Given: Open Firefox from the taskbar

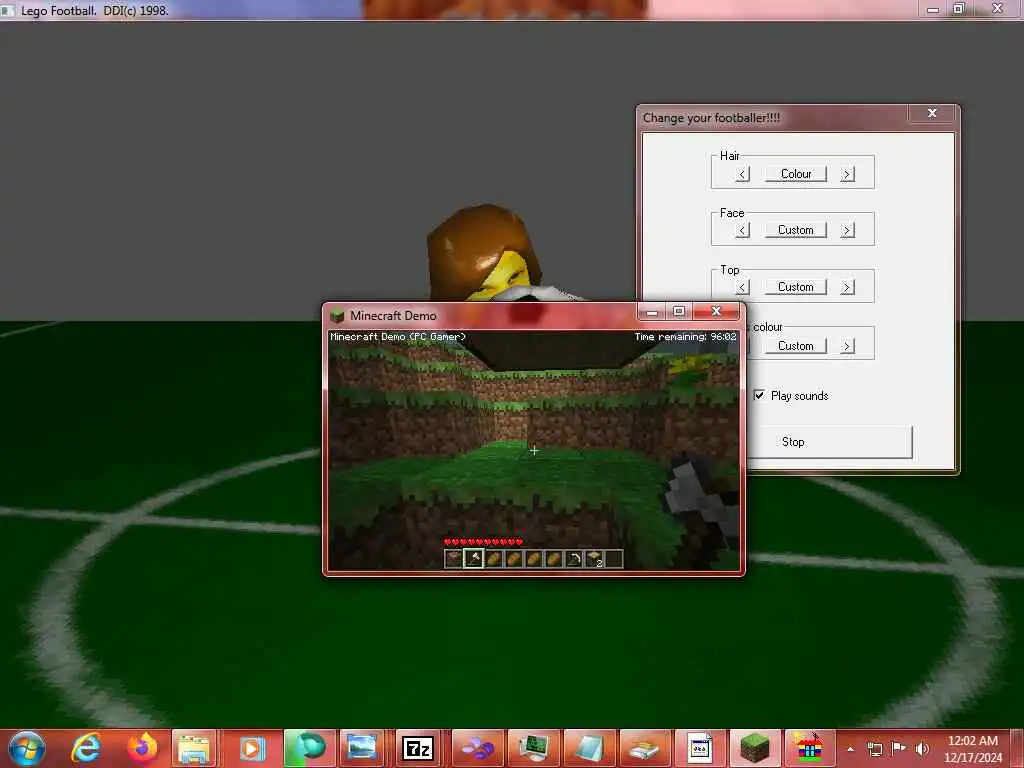Looking at the screenshot, I should point(142,748).
